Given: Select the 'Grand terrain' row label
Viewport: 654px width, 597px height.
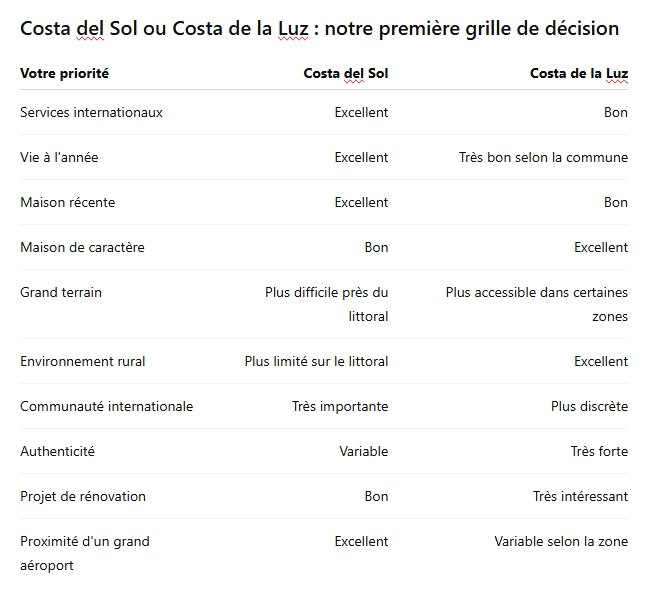Looking at the screenshot, I should coord(61,293).
